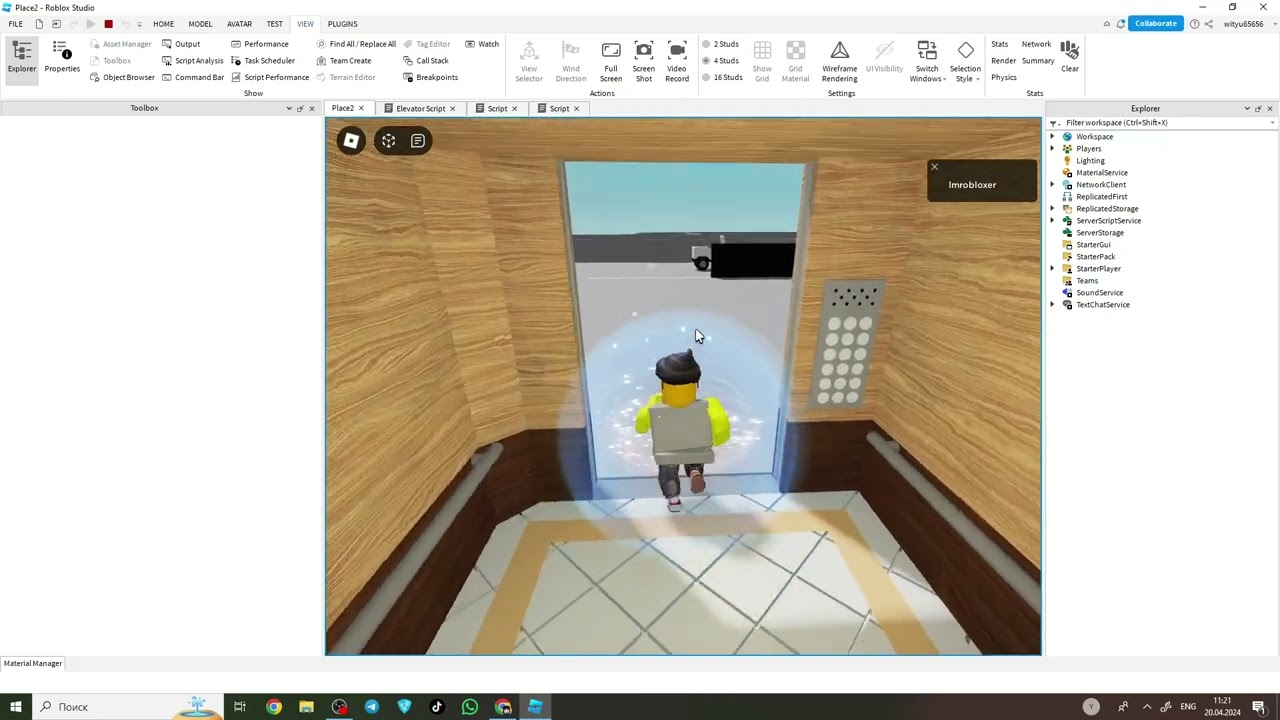Image resolution: width=1280 pixels, height=720 pixels.
Task: Click the Windows Start button
Action: [16, 707]
